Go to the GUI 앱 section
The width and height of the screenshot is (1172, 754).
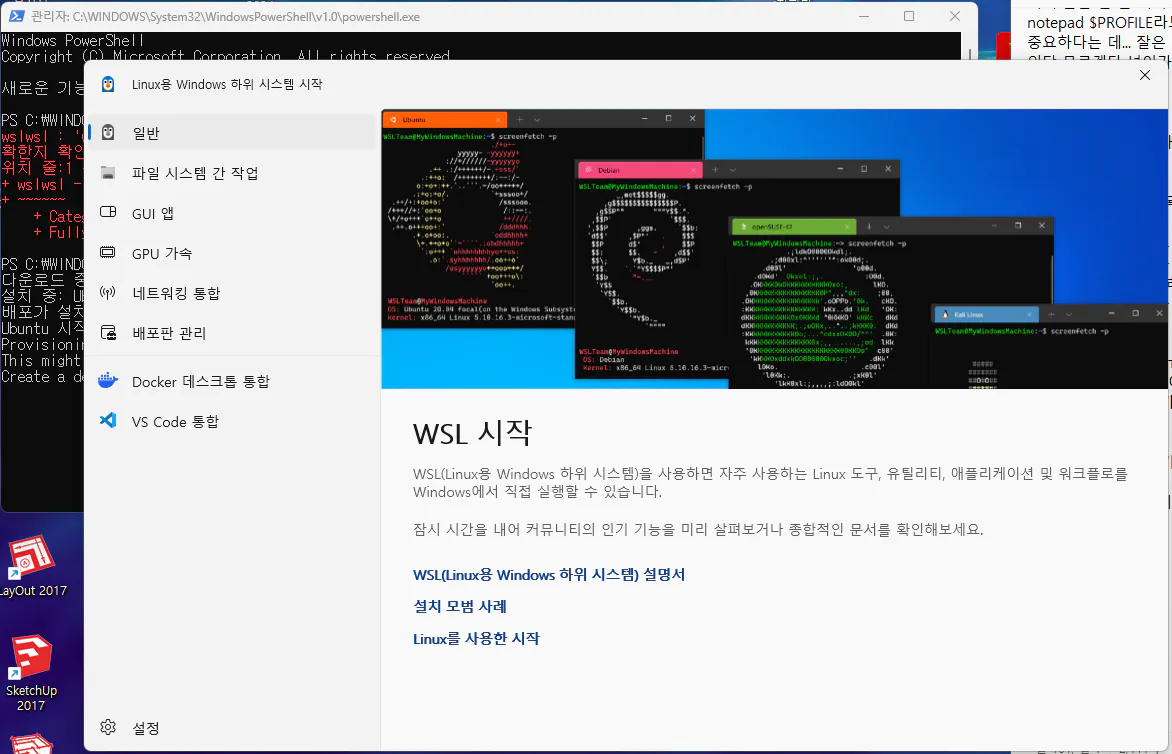[x=232, y=213]
